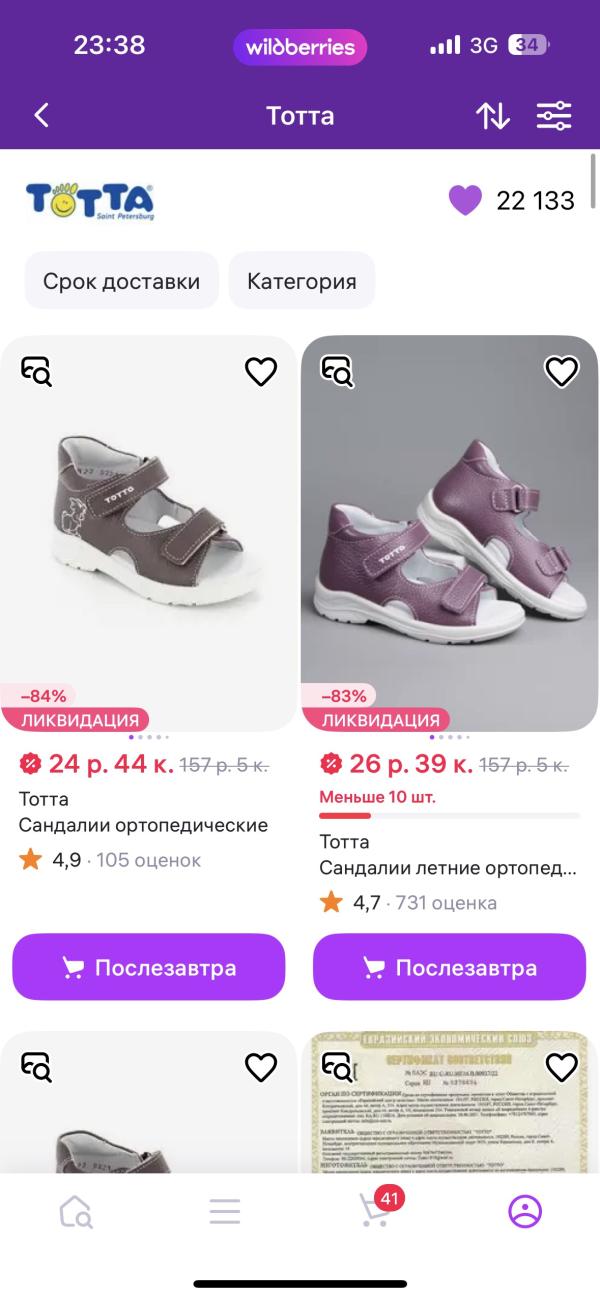Tap similar-image search on grey sandal
The height and width of the screenshot is (1300, 600).
tap(36, 371)
